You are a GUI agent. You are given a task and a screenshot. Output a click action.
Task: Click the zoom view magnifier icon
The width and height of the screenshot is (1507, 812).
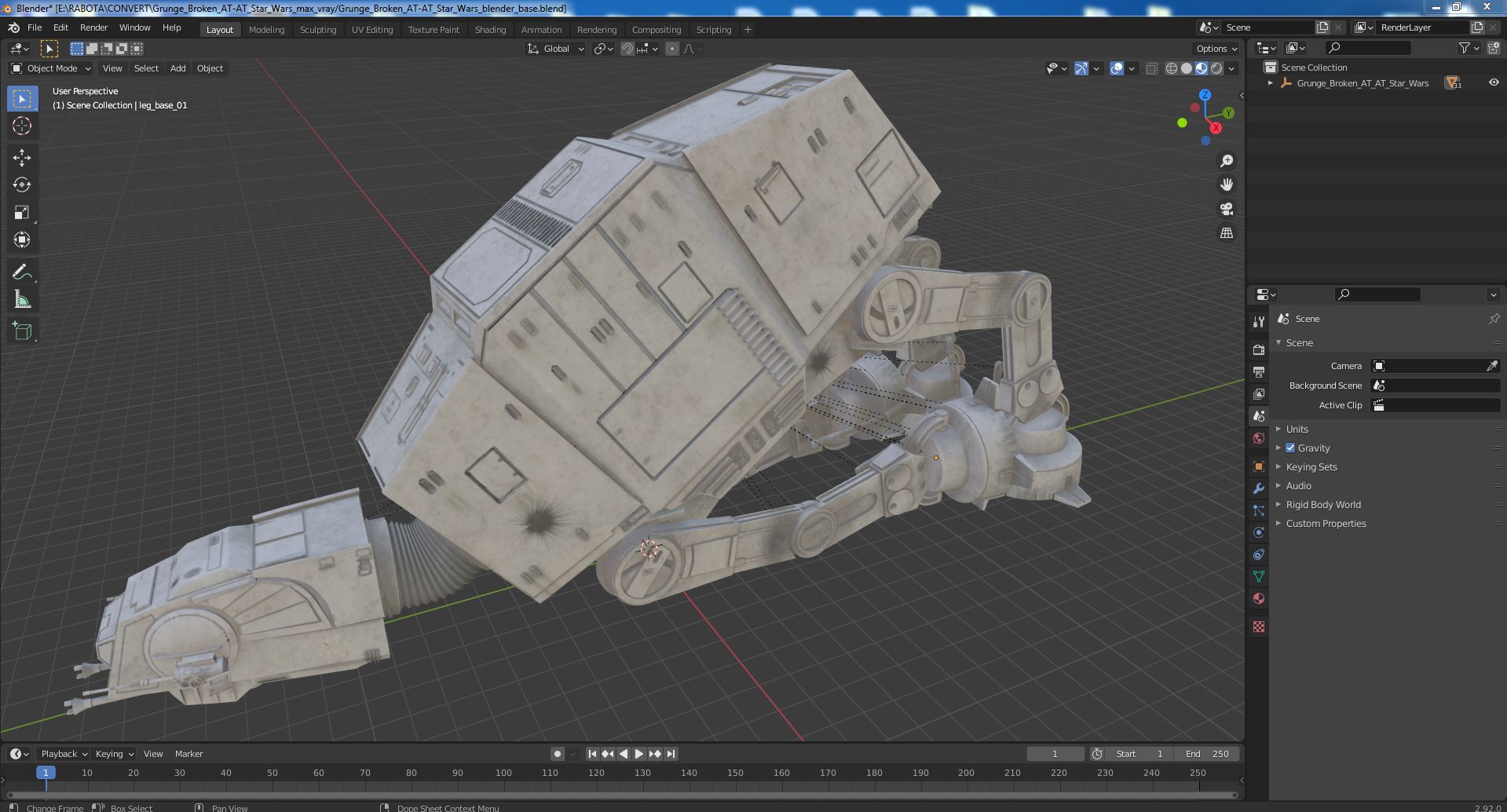[1226, 161]
